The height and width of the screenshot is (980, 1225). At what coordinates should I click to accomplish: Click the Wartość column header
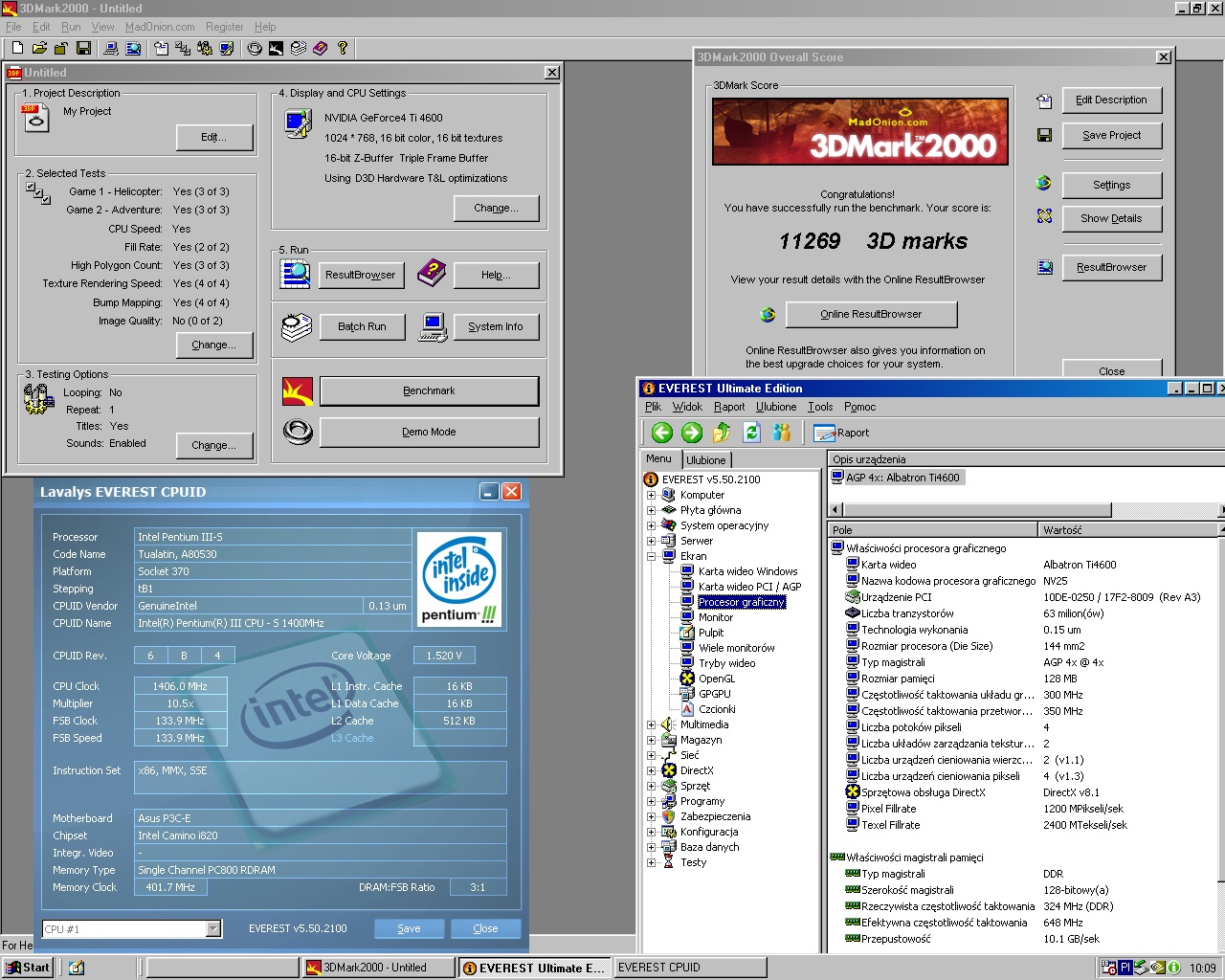pyautogui.click(x=1129, y=530)
